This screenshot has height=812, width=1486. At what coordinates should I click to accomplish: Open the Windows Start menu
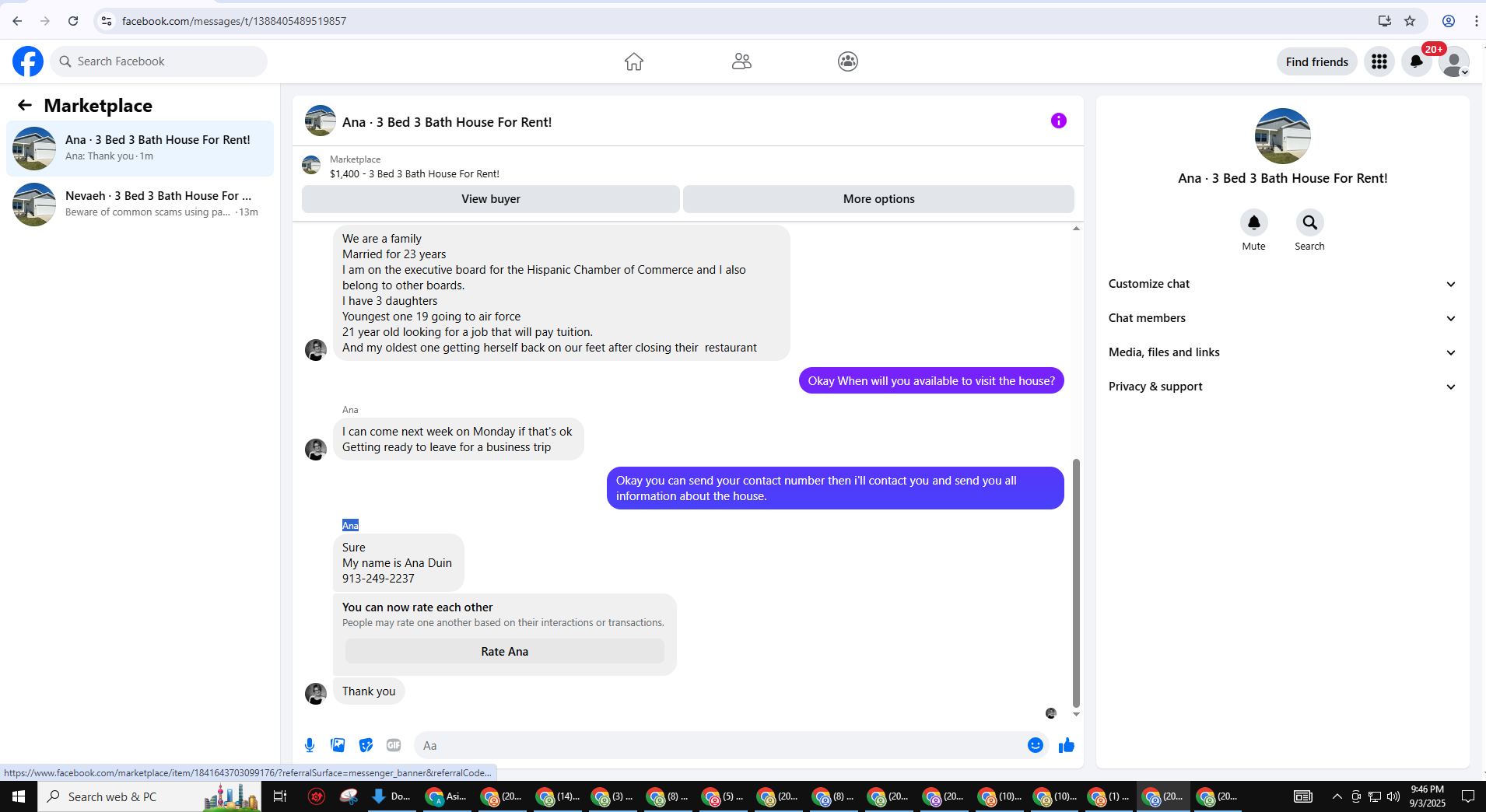19,796
